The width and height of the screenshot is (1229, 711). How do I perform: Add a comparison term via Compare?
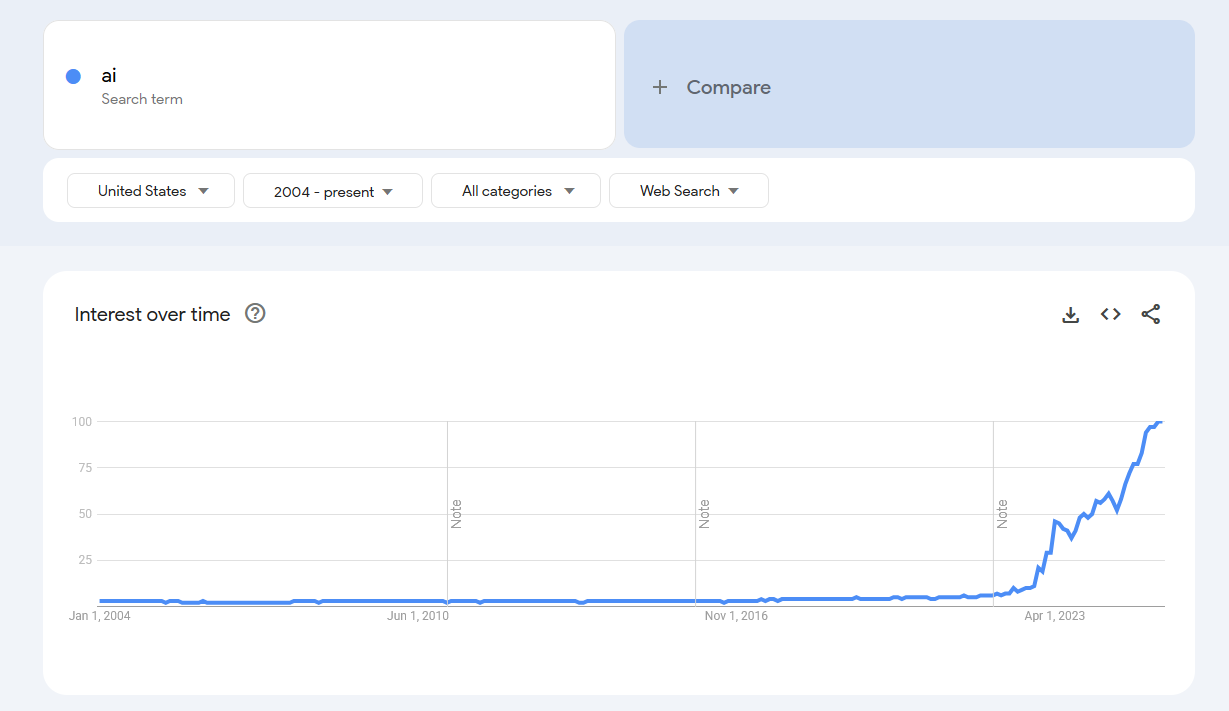(x=909, y=84)
